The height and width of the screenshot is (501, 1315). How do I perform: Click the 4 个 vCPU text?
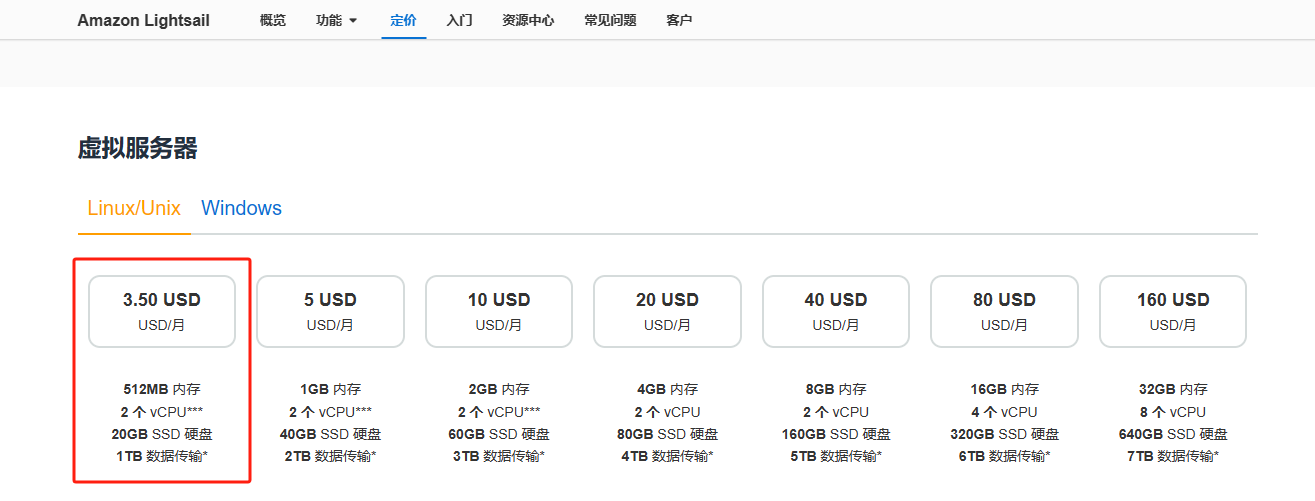[x=1004, y=412]
